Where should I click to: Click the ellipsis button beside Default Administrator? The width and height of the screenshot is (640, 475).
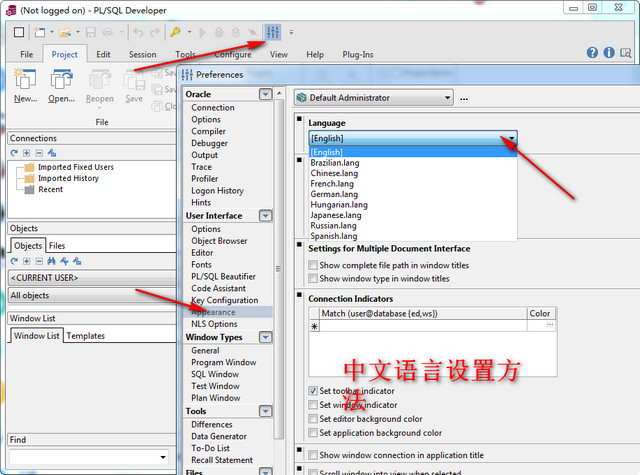click(464, 98)
